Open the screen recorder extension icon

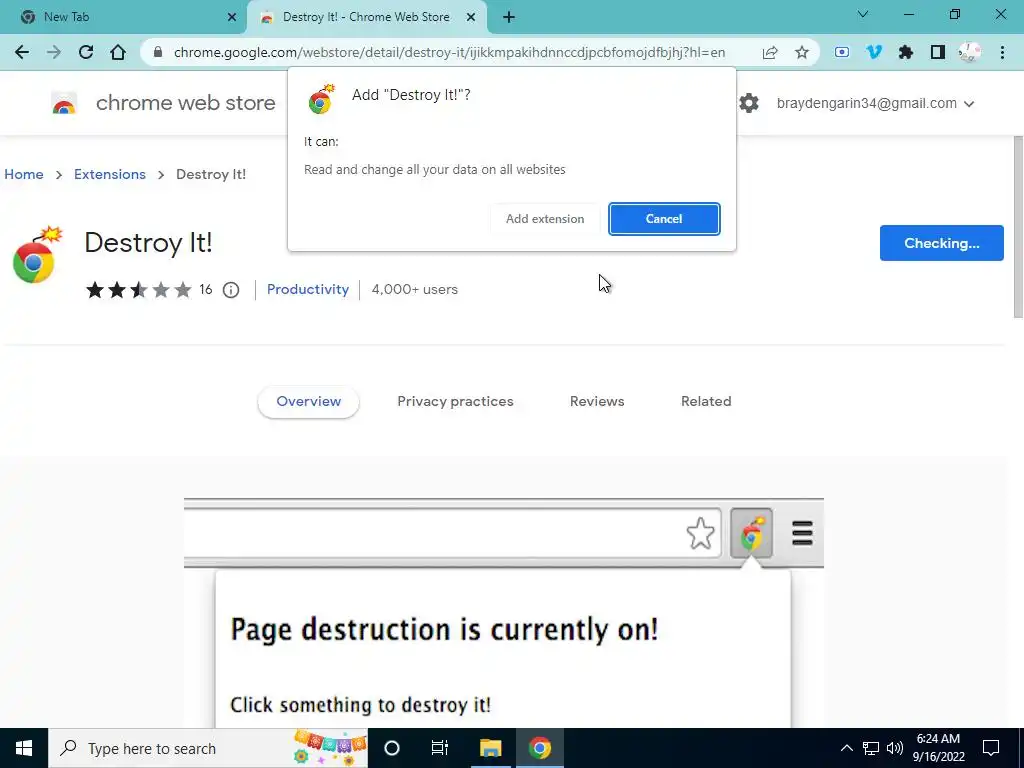coord(842,52)
